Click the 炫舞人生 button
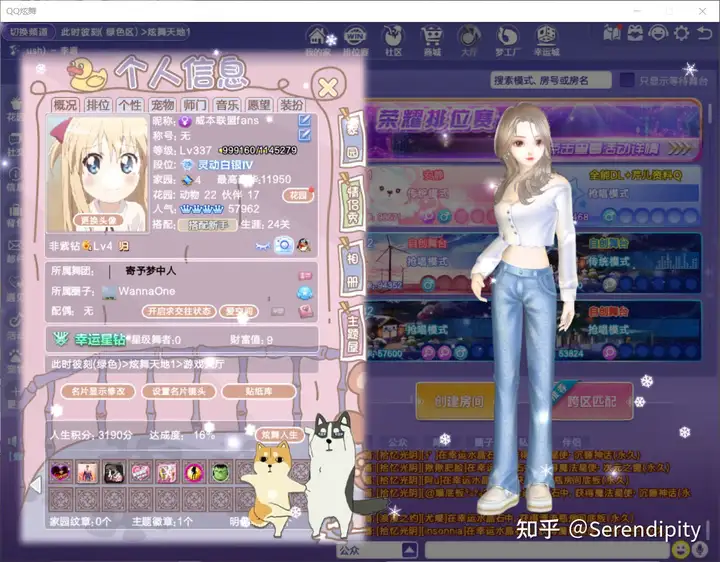Screen dimensions: 720x562 pos(280,434)
